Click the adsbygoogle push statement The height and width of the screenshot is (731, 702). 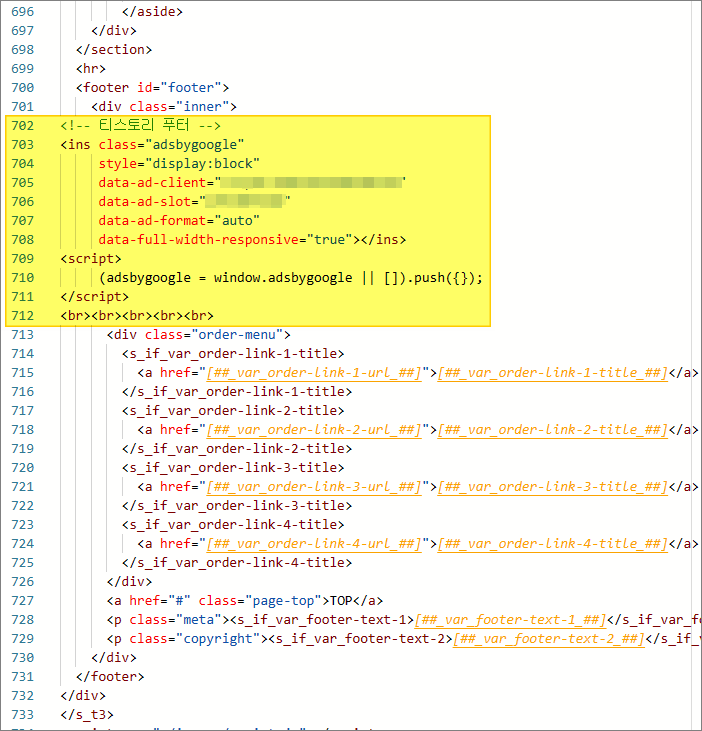pos(290,277)
